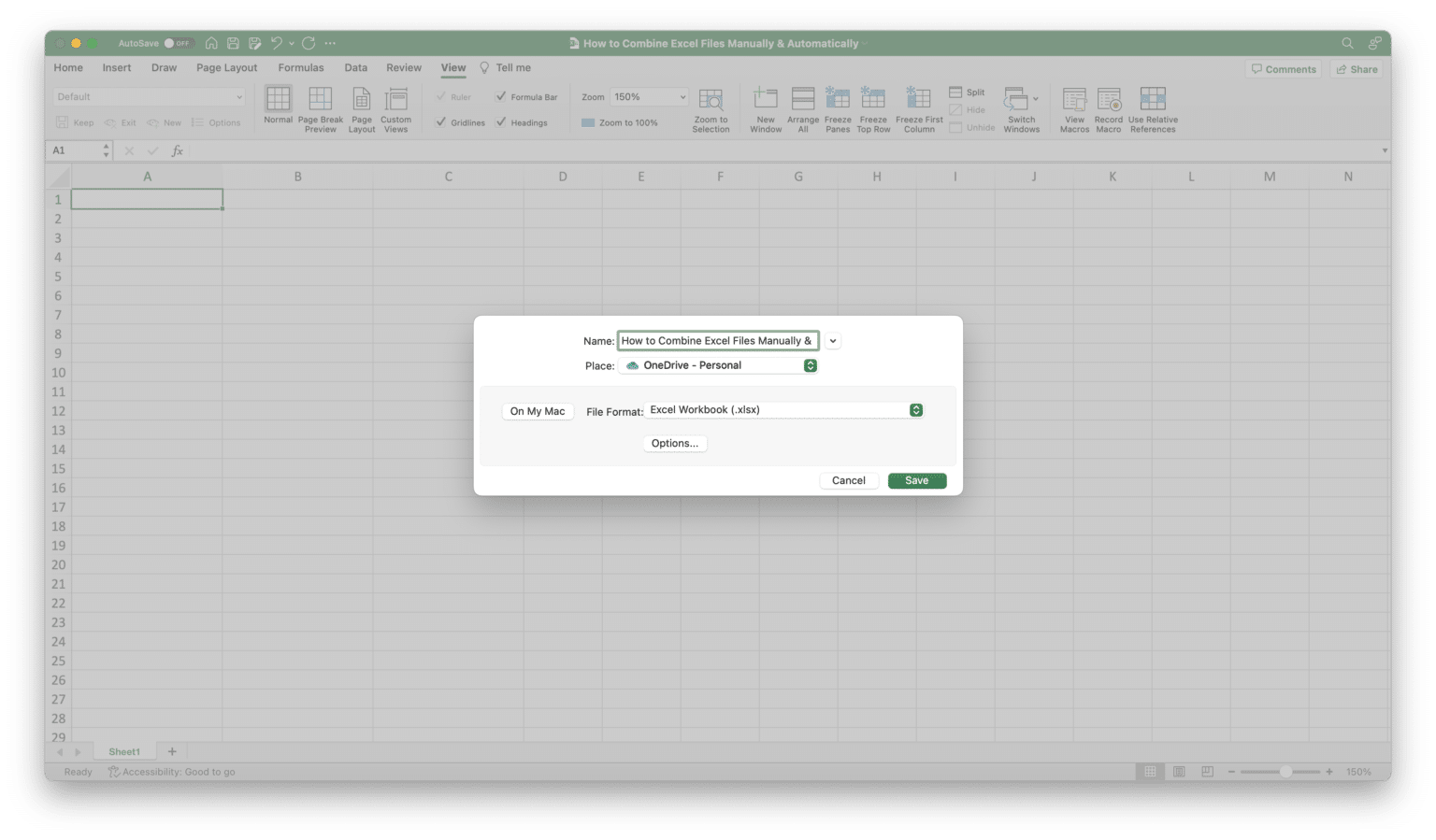Uncheck the Headings checkbox

pyautogui.click(x=501, y=122)
